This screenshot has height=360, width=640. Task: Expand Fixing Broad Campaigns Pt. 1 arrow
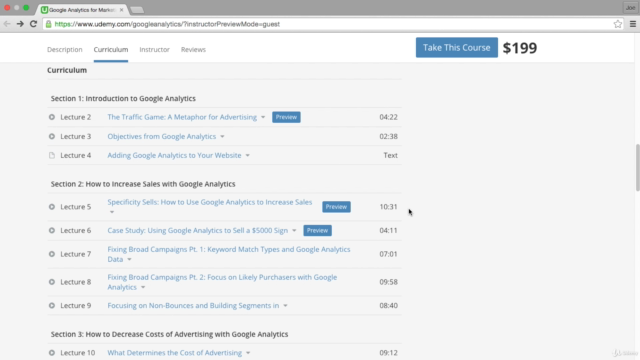click(x=129, y=260)
